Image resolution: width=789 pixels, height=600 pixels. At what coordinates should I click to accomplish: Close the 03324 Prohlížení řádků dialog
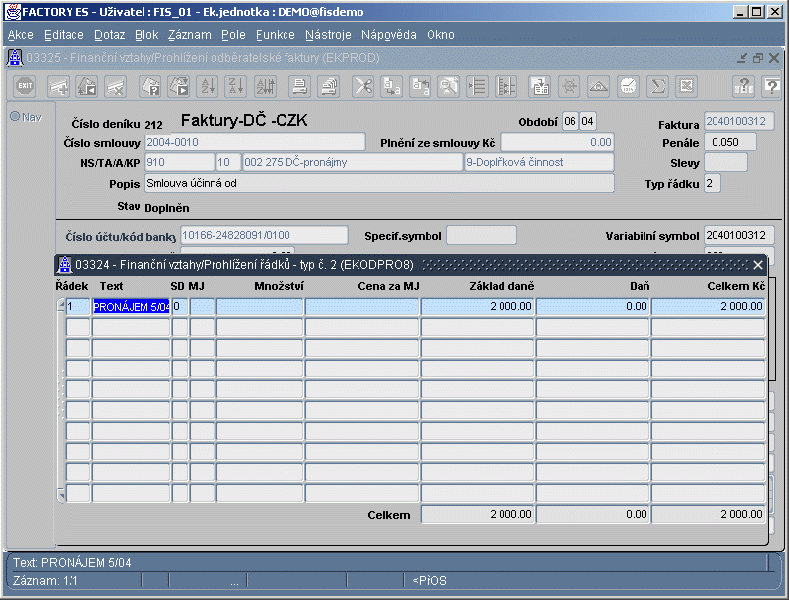coord(758,264)
